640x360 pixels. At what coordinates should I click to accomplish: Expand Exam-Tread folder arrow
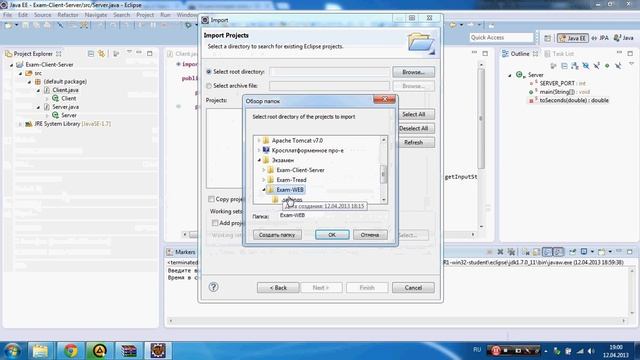coord(263,180)
